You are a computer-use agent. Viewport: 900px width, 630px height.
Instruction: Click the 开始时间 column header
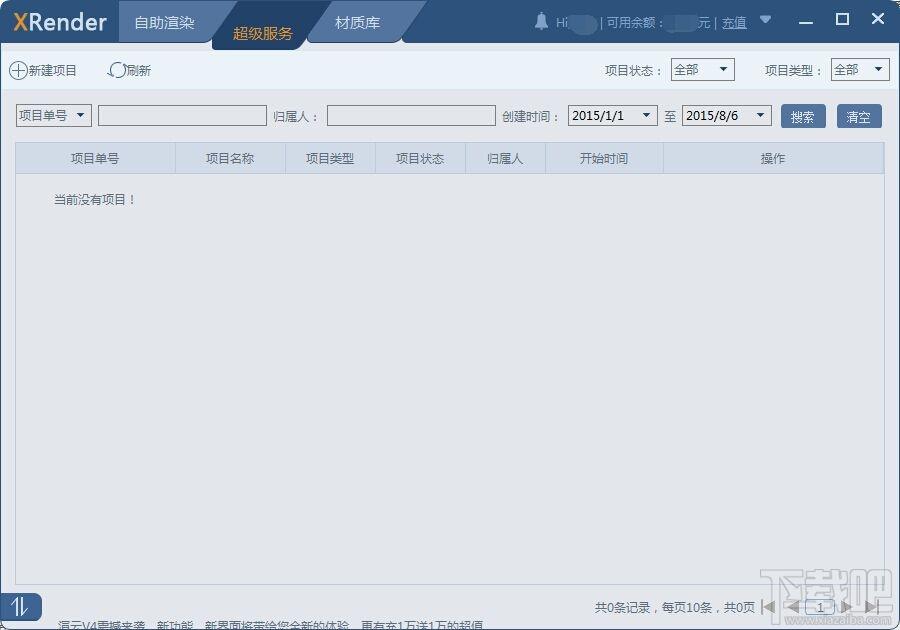click(604, 158)
